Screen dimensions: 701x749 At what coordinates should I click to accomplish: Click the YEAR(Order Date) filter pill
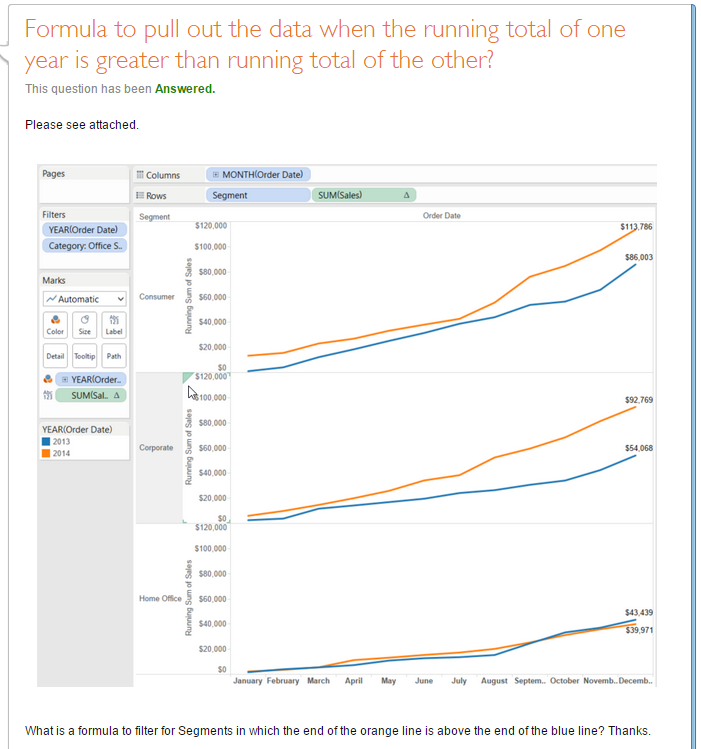[x=85, y=230]
